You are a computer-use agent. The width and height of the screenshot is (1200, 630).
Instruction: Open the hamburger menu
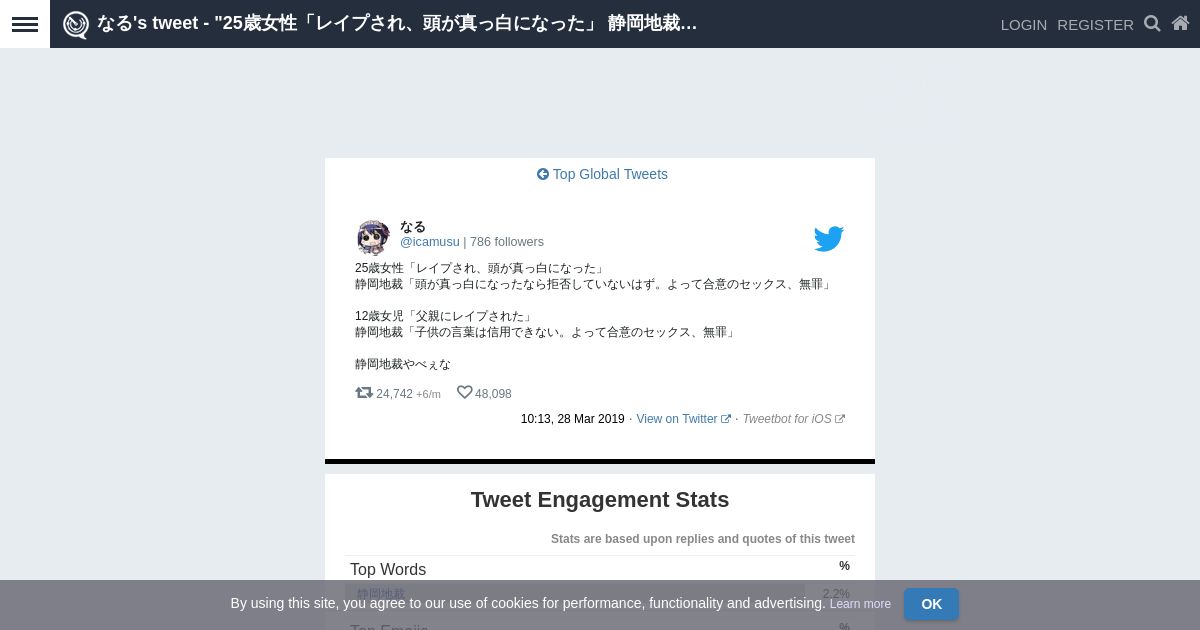(25, 24)
